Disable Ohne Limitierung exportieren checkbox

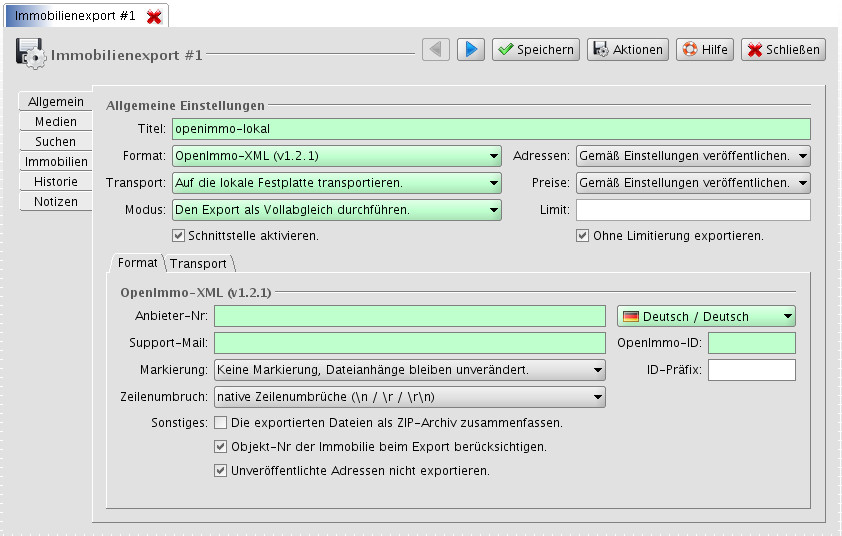582,236
